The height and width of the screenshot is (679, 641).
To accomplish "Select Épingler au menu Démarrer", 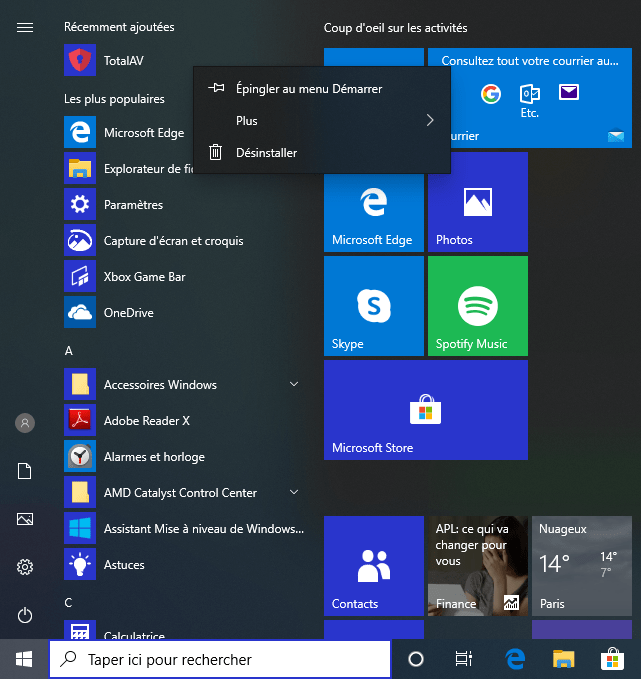I will point(322,89).
